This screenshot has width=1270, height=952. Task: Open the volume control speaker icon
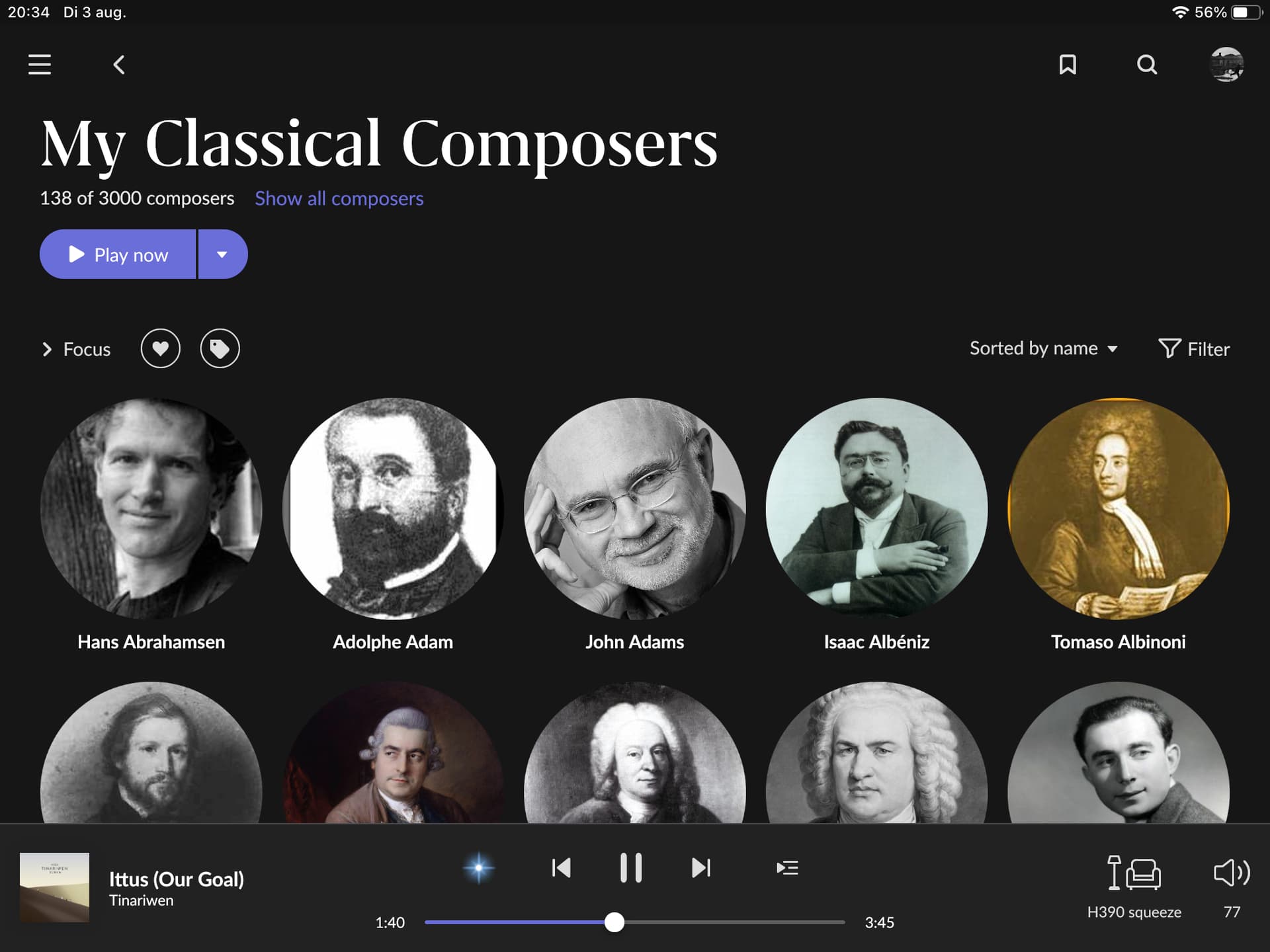tap(1232, 873)
